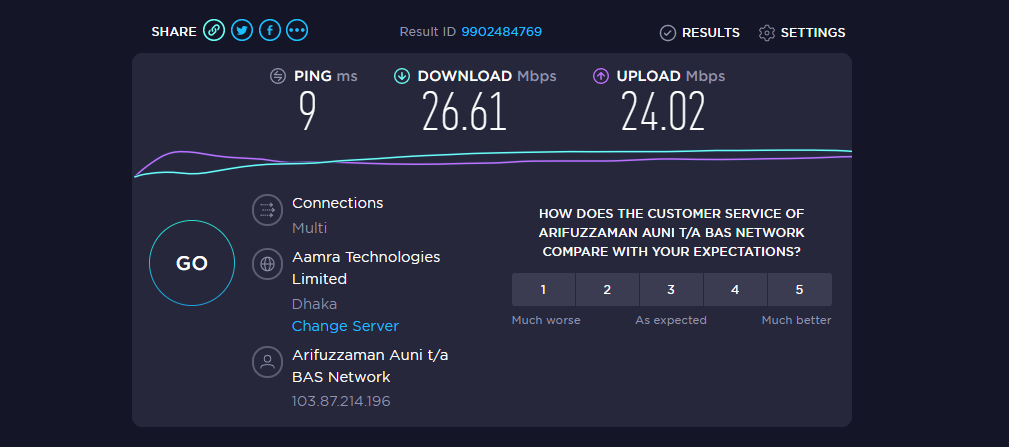Open the Settings gear icon

(x=767, y=33)
